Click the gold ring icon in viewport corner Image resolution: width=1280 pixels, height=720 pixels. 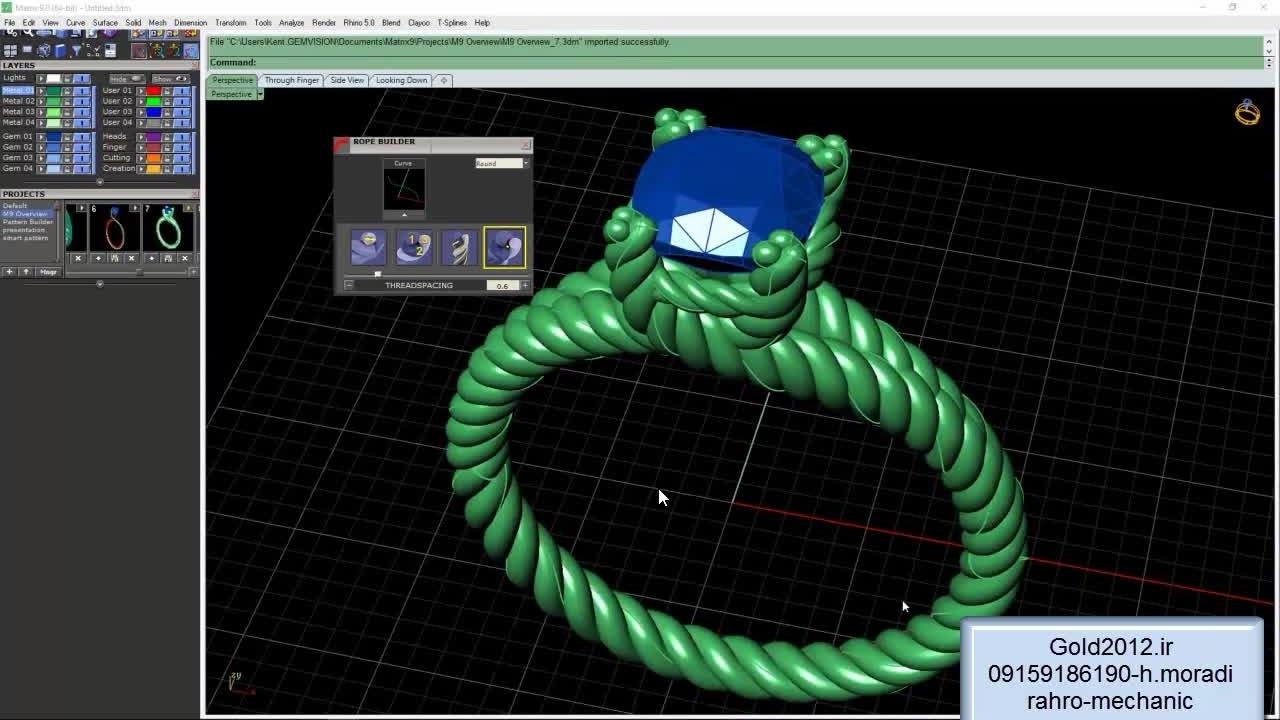(x=1247, y=112)
